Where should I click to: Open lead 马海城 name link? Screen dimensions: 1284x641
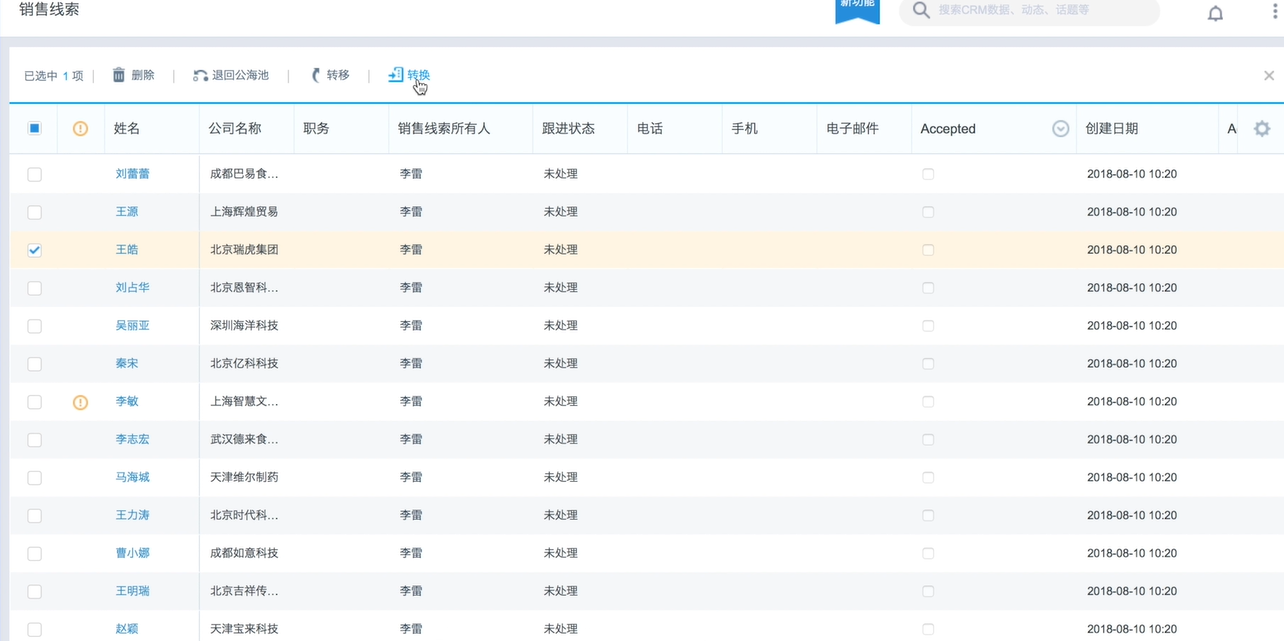[132, 478]
